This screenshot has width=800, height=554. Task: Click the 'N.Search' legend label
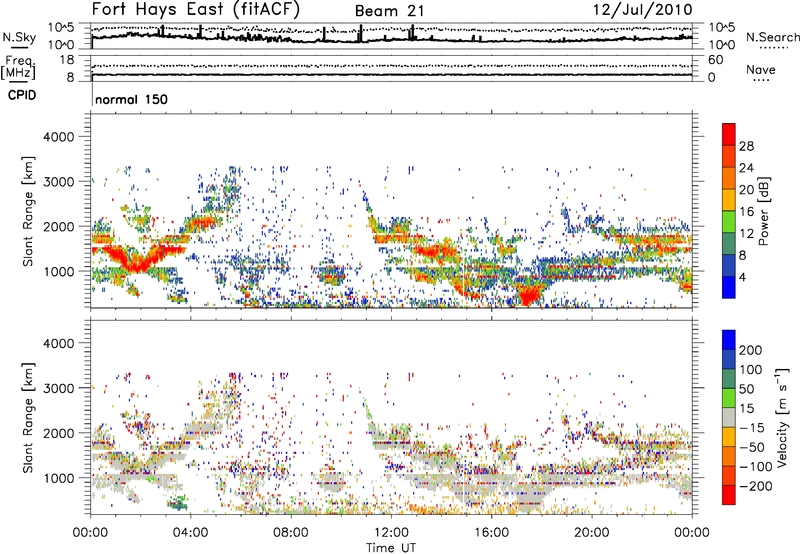773,37
